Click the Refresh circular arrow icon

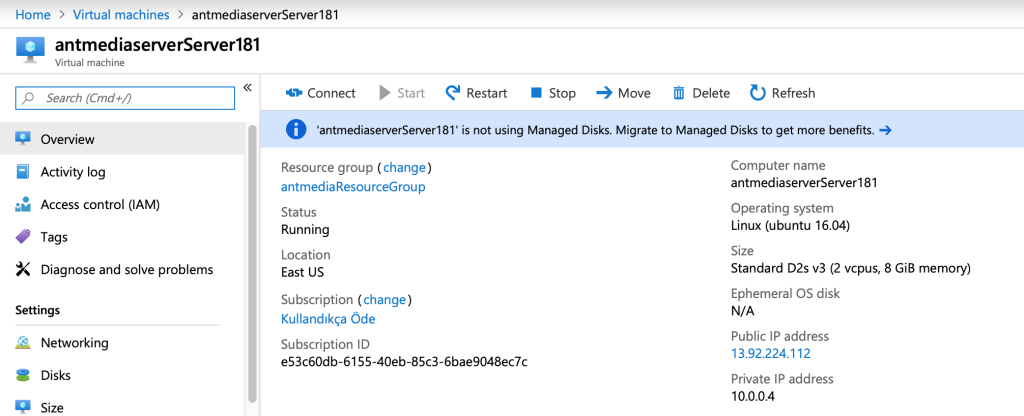pyautogui.click(x=758, y=93)
